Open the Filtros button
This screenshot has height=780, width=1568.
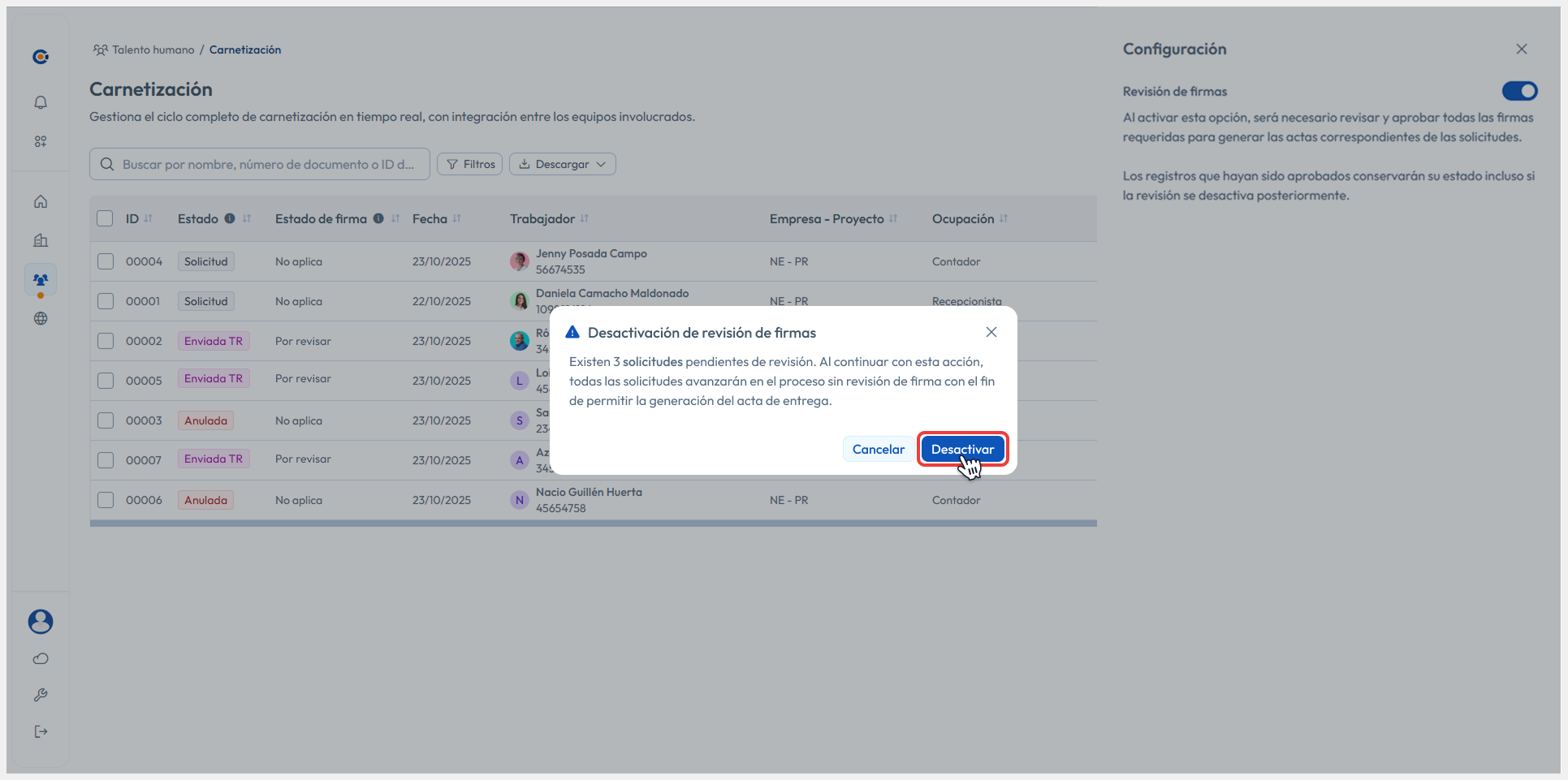(x=470, y=164)
